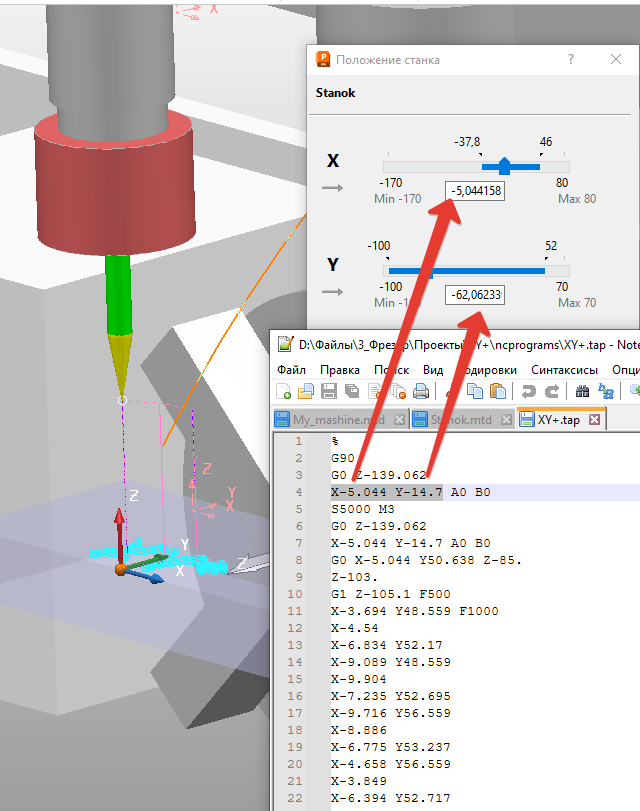Click line number 10 in the gutter
The image size is (640, 811).
click(295, 594)
